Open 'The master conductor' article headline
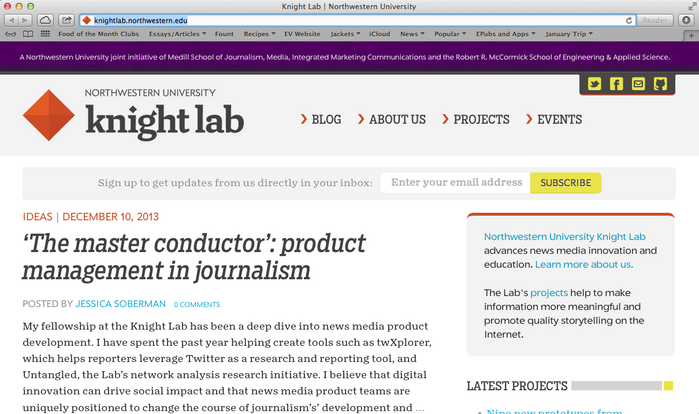Screen dimensions: 699x414 click(194, 257)
